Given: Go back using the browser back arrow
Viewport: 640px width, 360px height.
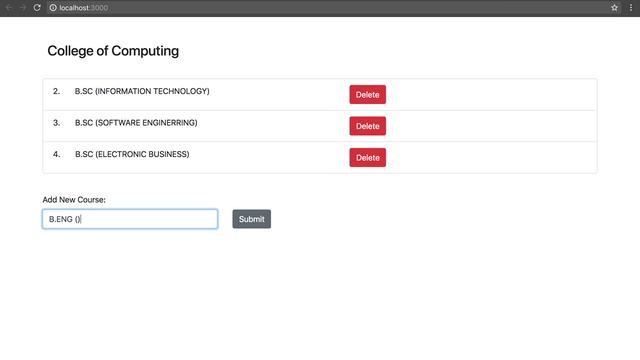Looking at the screenshot, I should tap(9, 8).
